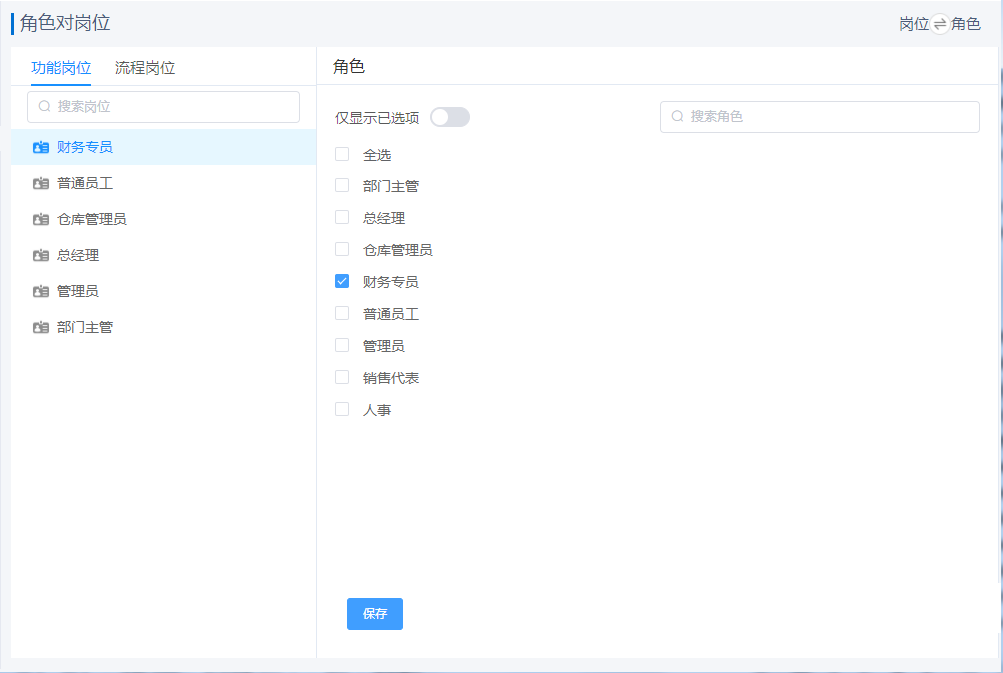1003x673 pixels.
Task: Click the ID card icon beside 财务专员
Action: (x=40, y=147)
